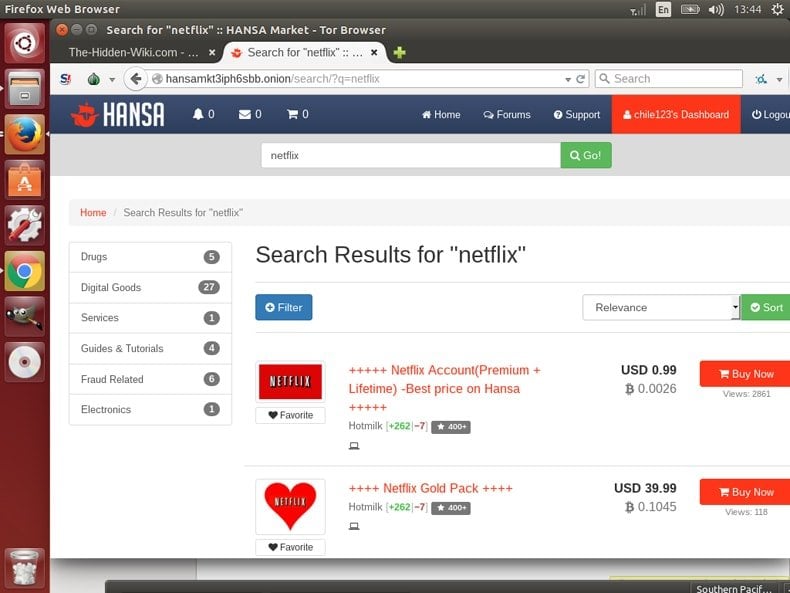Open the NETFLIX heart thumbnail
Viewport: 790px width, 593px height.
tap(290, 506)
